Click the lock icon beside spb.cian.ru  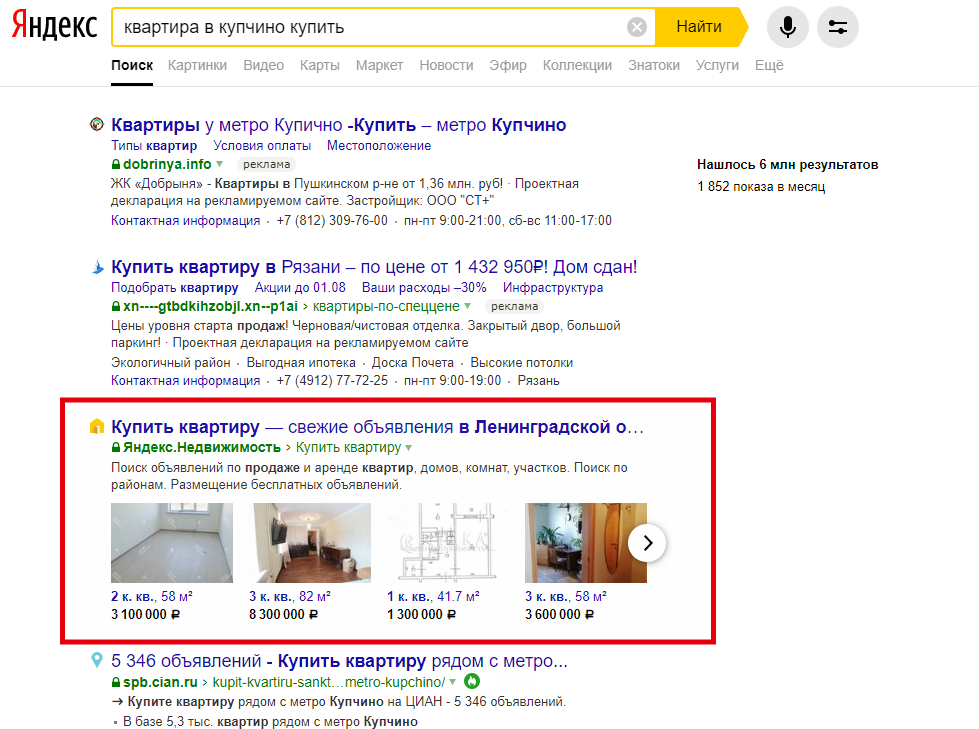point(116,682)
